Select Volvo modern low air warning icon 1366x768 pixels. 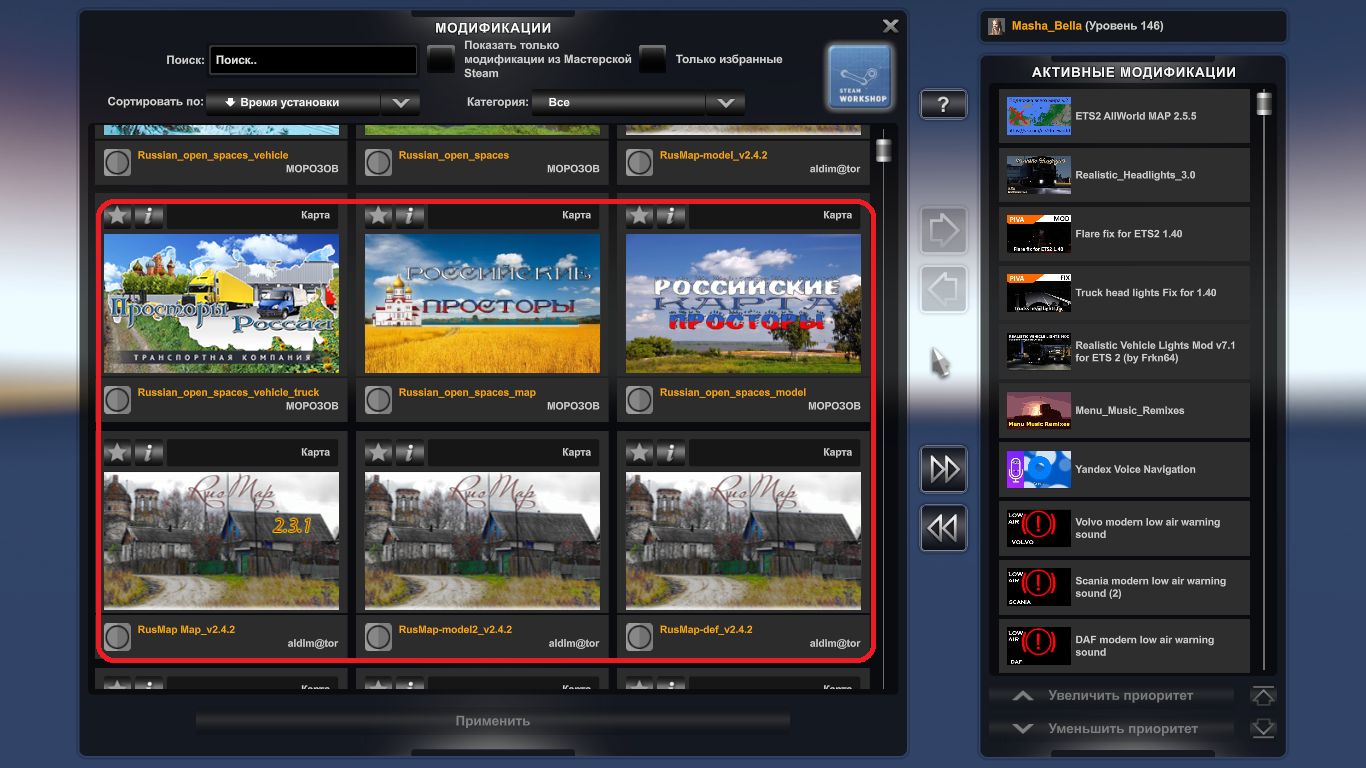click(x=1039, y=528)
